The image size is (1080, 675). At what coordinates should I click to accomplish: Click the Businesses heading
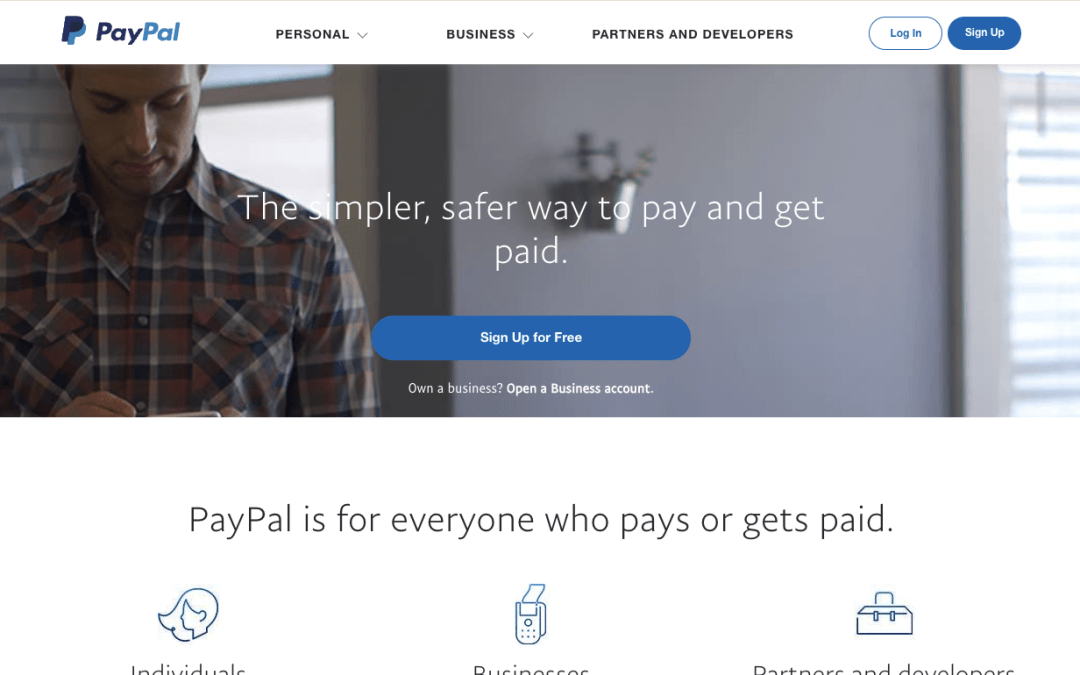pos(530,668)
